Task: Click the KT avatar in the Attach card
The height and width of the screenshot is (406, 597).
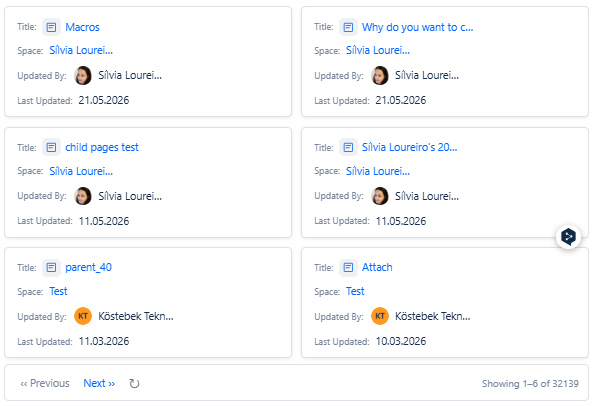Action: tap(380, 316)
